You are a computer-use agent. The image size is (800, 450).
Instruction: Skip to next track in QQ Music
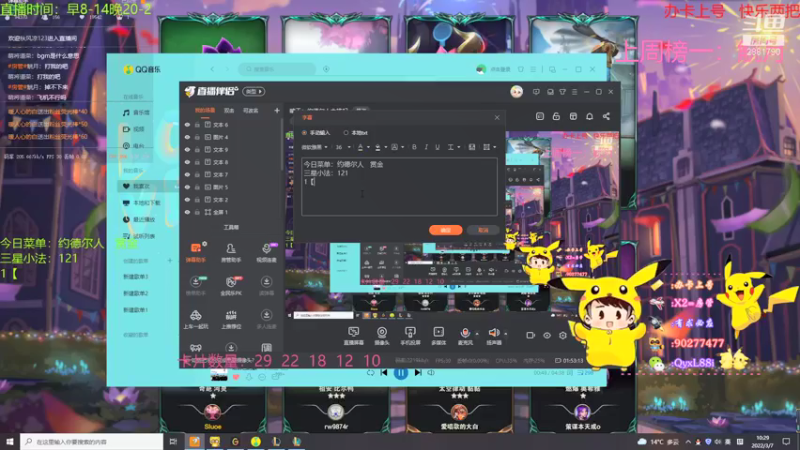coord(418,373)
